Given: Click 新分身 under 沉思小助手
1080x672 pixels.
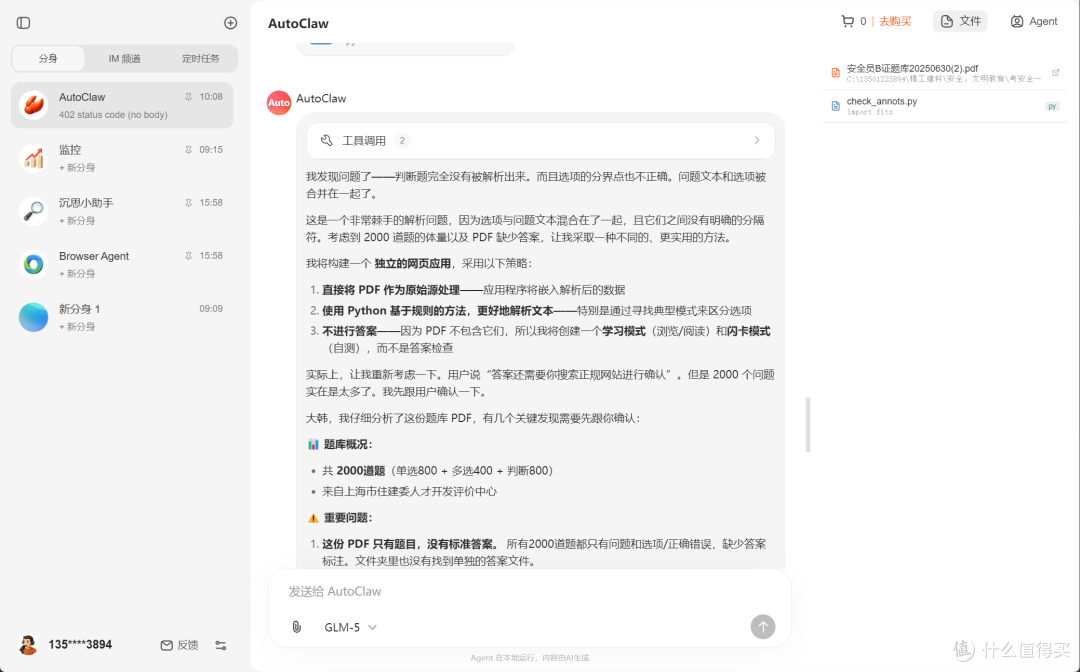Looking at the screenshot, I should click(77, 220).
